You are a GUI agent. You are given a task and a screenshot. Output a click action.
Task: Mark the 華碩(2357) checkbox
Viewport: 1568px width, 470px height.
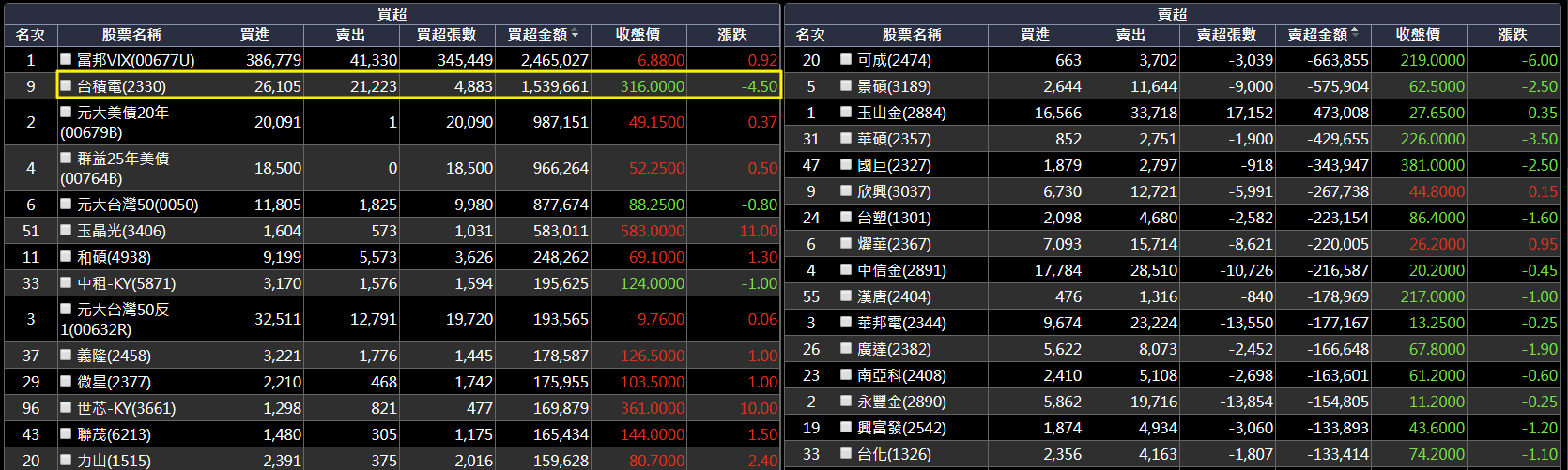tap(846, 138)
